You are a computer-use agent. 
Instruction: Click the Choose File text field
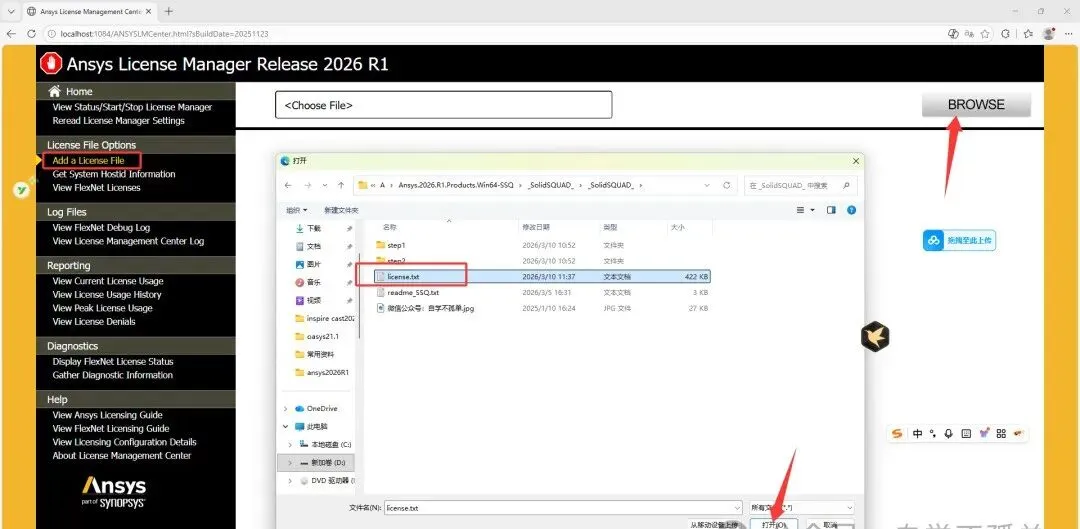click(444, 105)
